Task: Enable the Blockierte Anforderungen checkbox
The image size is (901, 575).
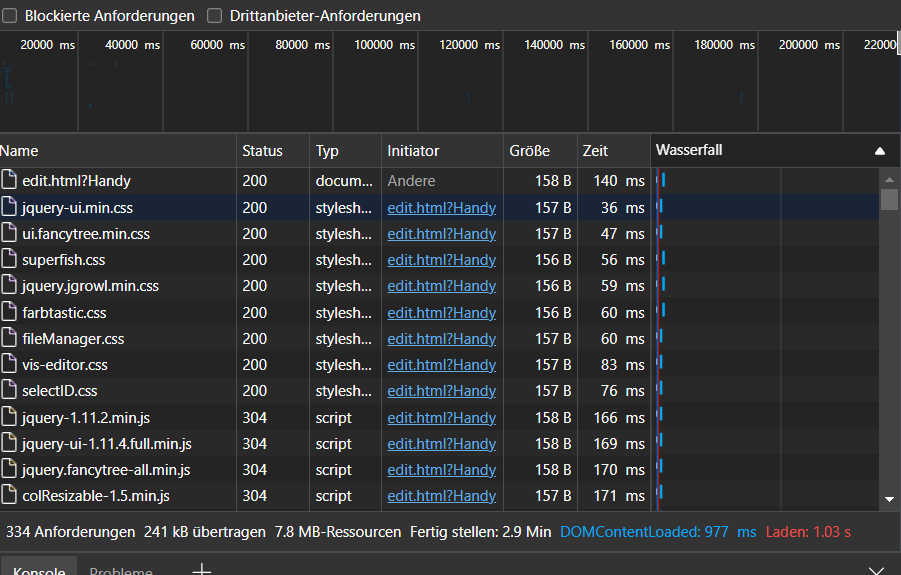Action: point(10,16)
